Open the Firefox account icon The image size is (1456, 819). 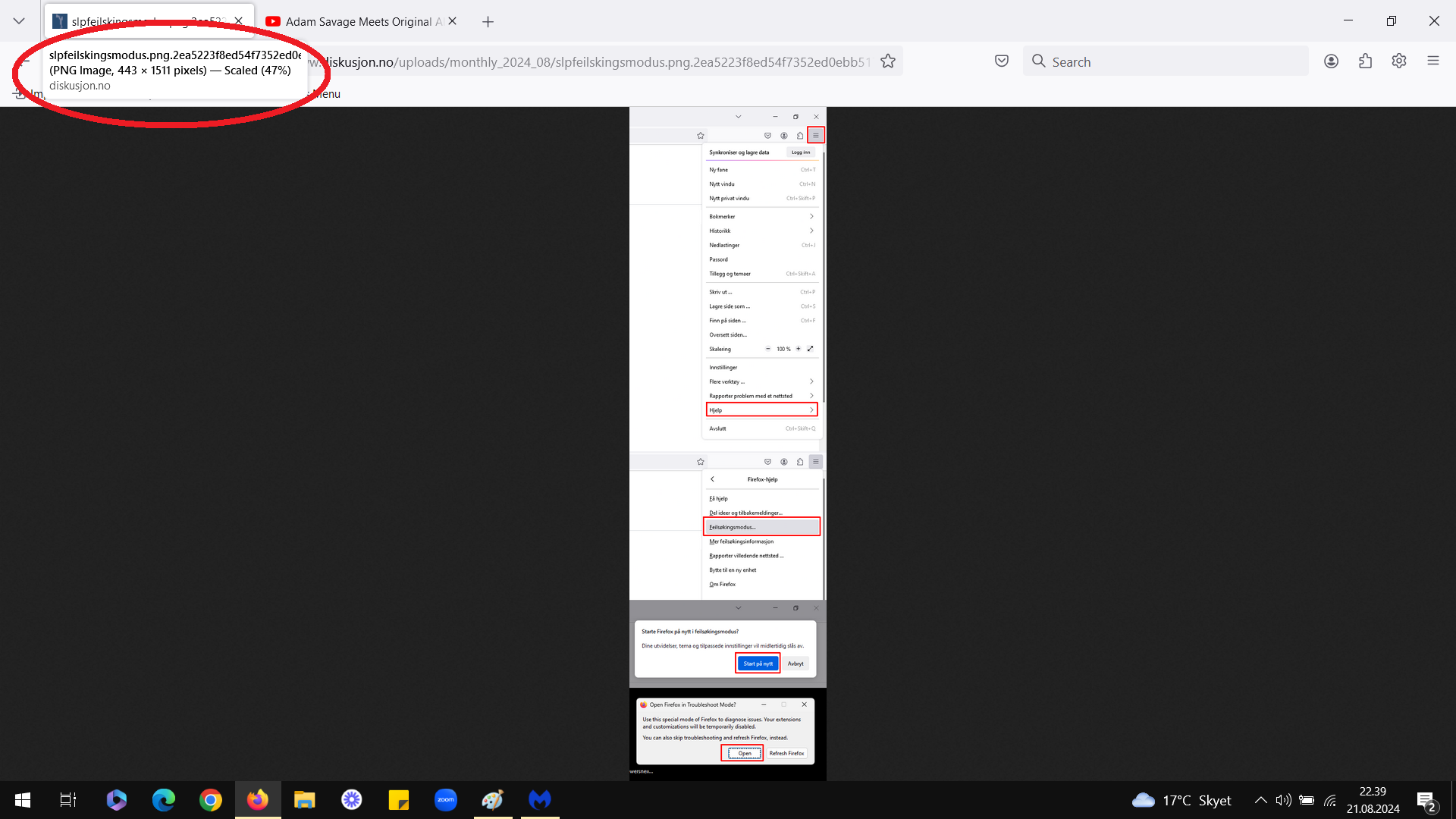coord(1331,61)
